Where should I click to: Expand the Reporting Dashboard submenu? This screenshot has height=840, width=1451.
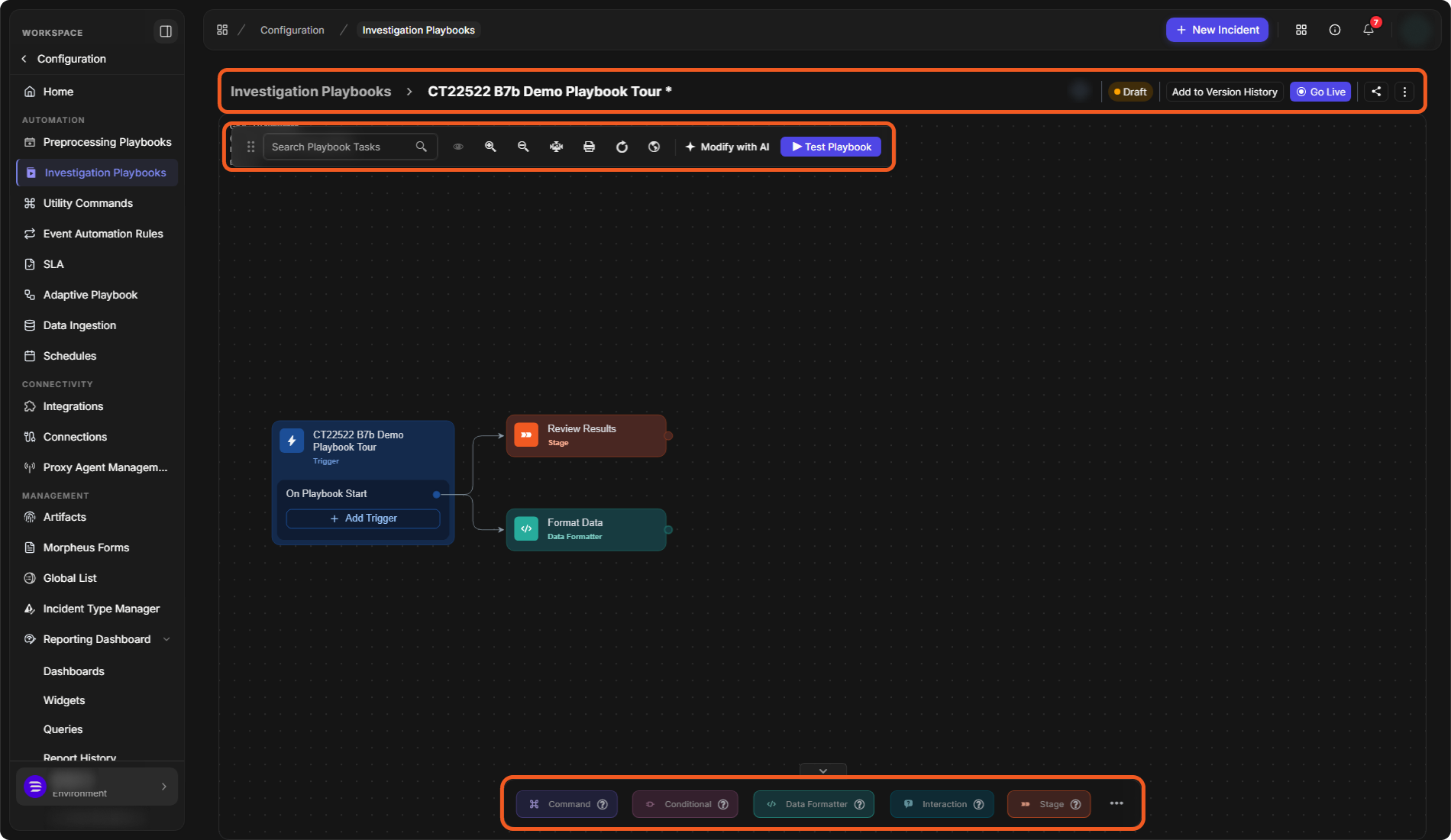tap(166, 639)
